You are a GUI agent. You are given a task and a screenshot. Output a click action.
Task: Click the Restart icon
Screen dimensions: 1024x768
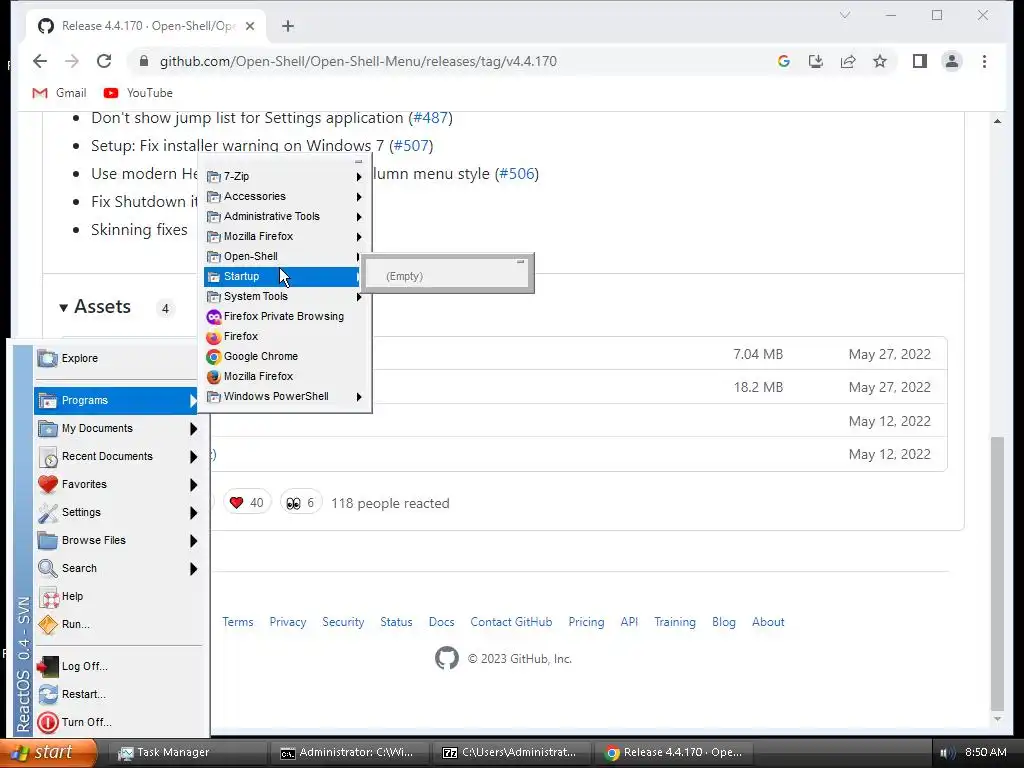point(47,694)
